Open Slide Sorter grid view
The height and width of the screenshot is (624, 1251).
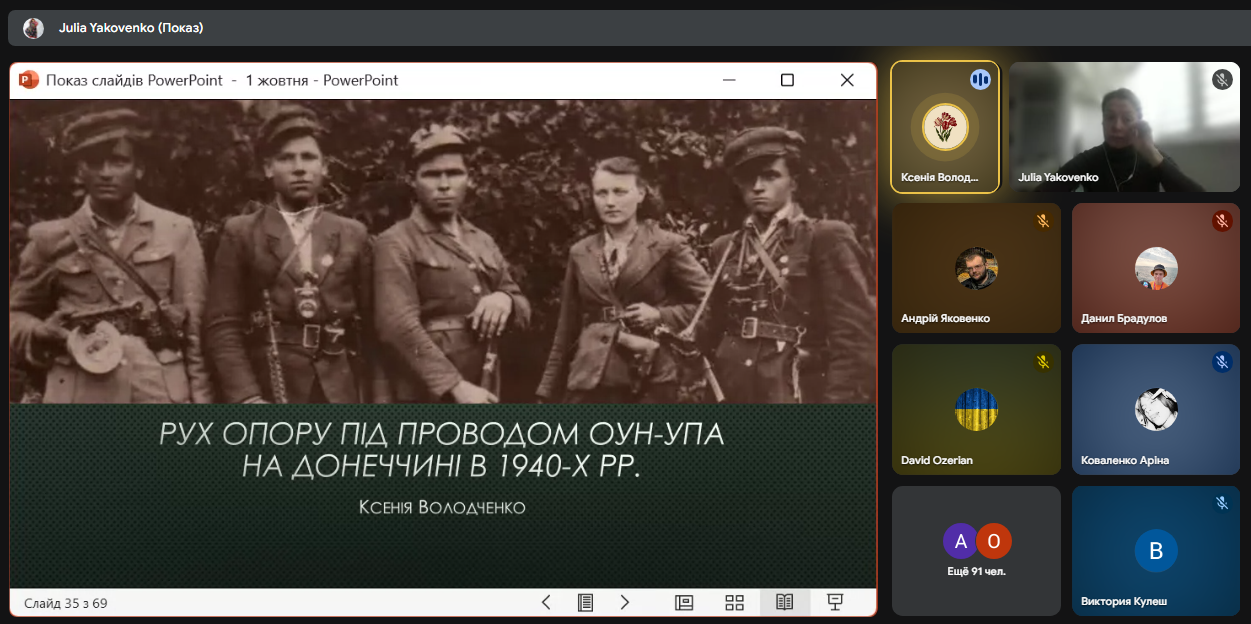[x=734, y=602]
